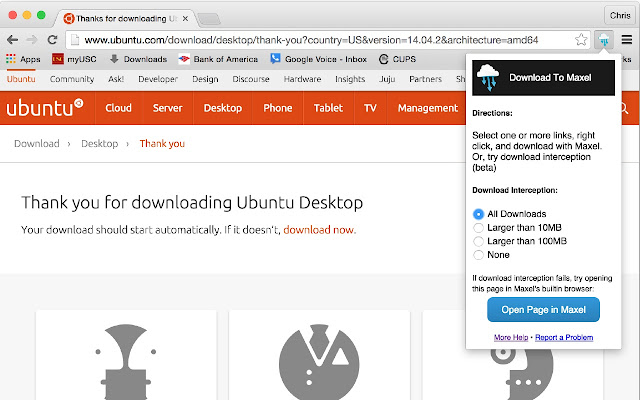Open the Downloads bookmark

[138, 59]
